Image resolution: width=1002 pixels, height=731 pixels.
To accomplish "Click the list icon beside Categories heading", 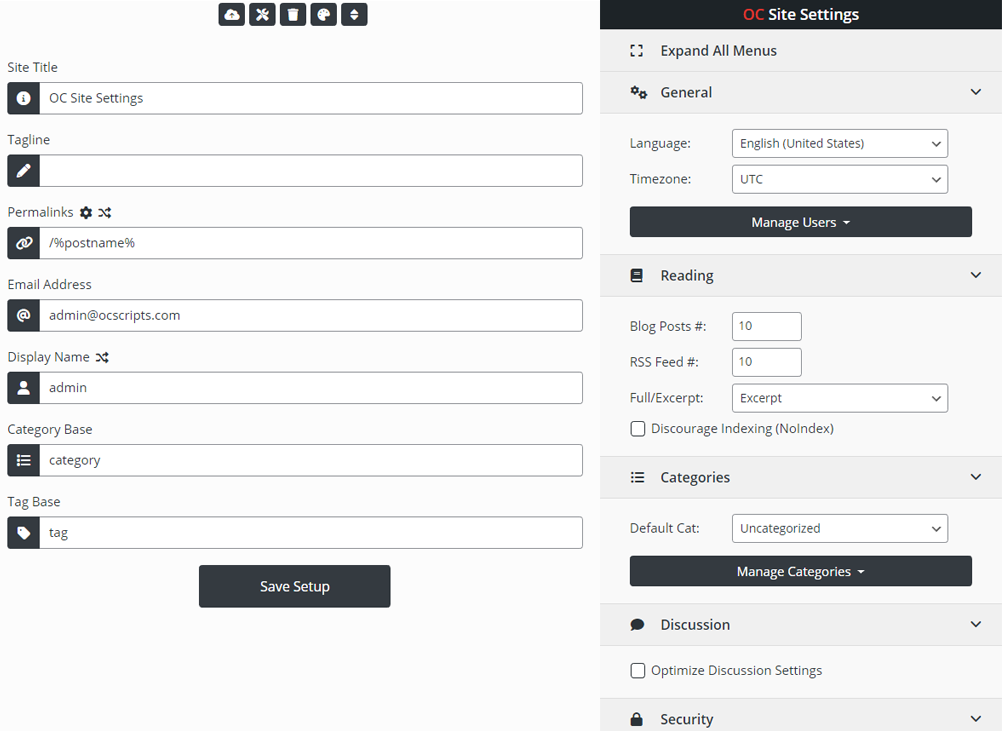I will [637, 477].
